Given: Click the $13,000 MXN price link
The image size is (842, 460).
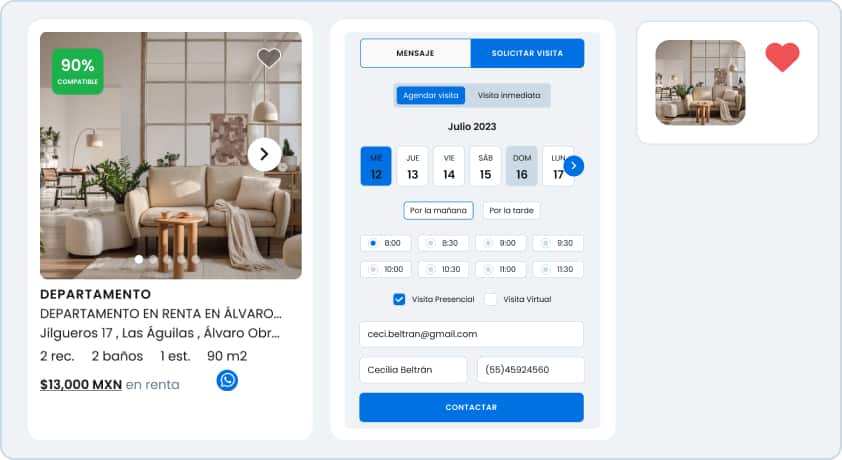Looking at the screenshot, I should [81, 385].
